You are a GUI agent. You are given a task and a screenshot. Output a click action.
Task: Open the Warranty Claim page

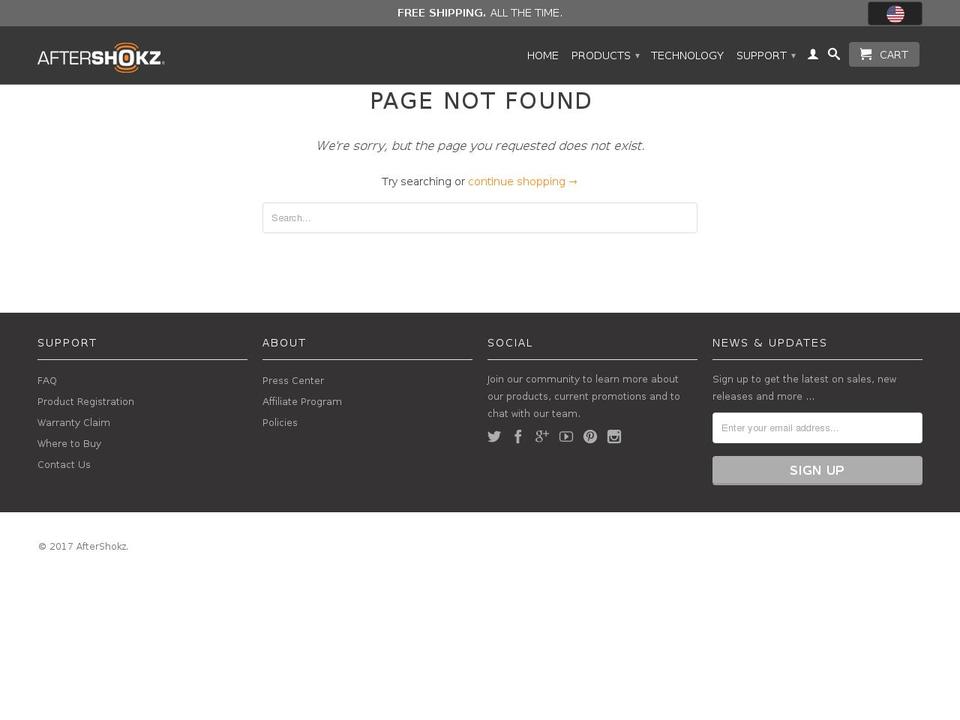click(x=74, y=422)
